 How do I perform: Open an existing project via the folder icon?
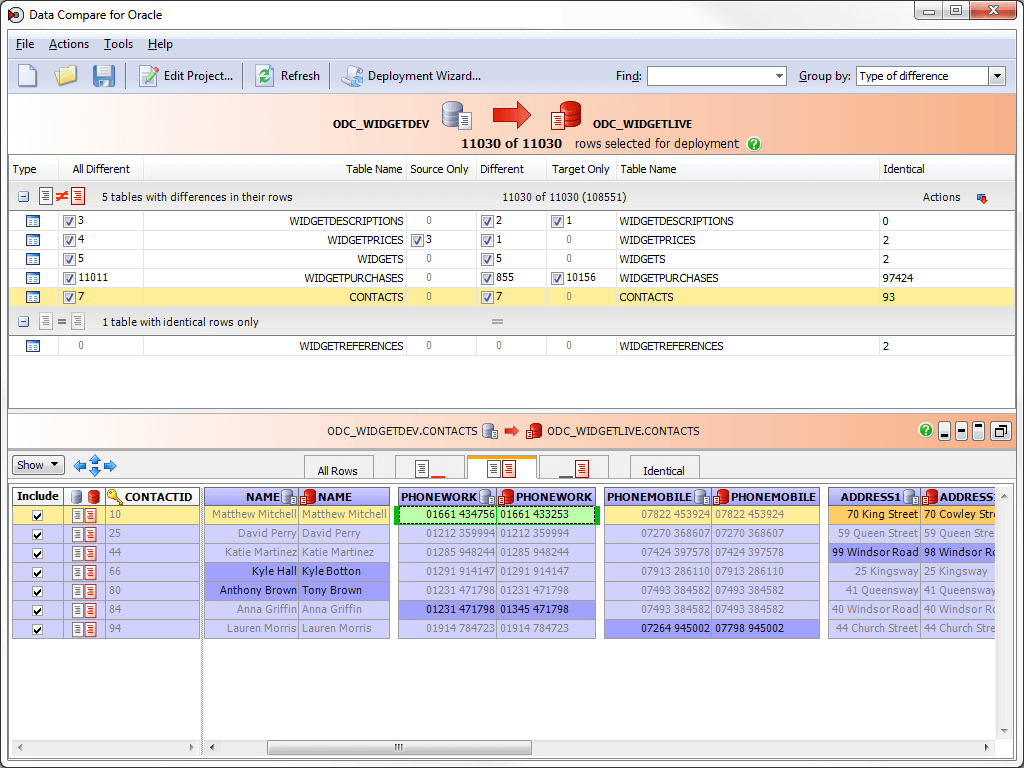point(65,75)
